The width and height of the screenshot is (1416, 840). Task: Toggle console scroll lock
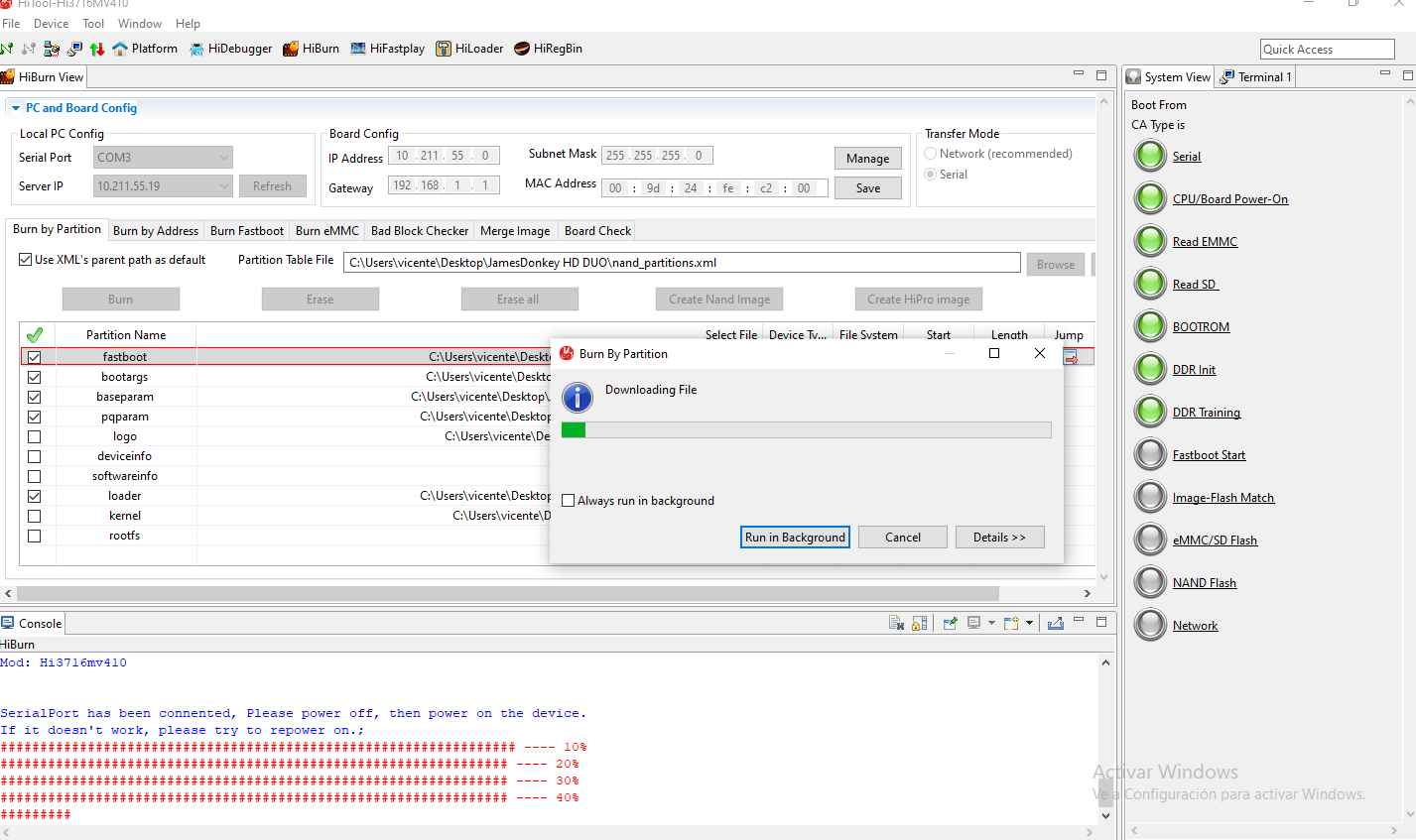pyautogui.click(x=920, y=623)
